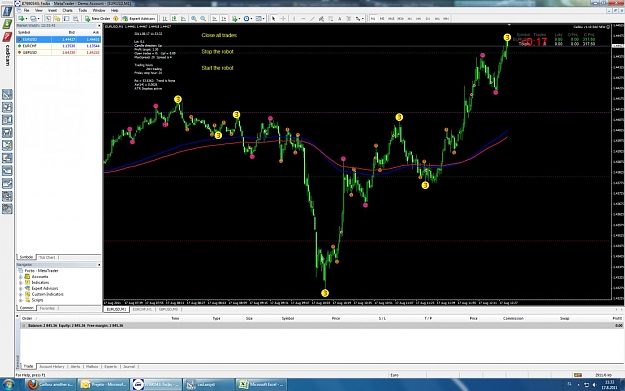Image resolution: width=625 pixels, height=391 pixels.
Task: Open the Insert menu
Action: pyautogui.click(x=52, y=10)
